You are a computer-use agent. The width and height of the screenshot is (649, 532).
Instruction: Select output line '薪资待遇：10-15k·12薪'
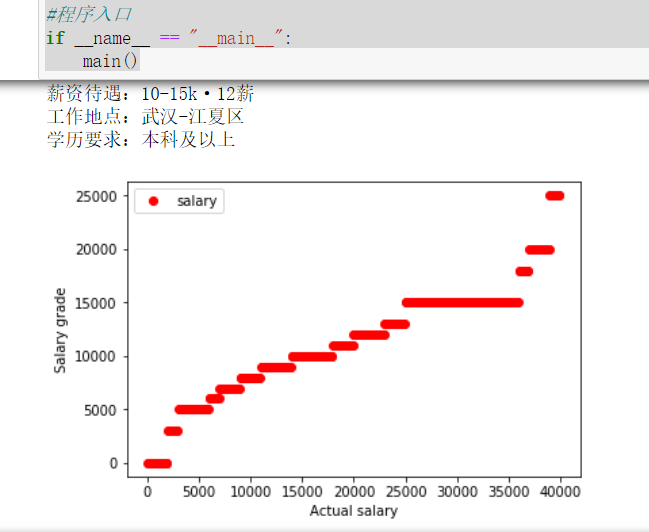150,94
